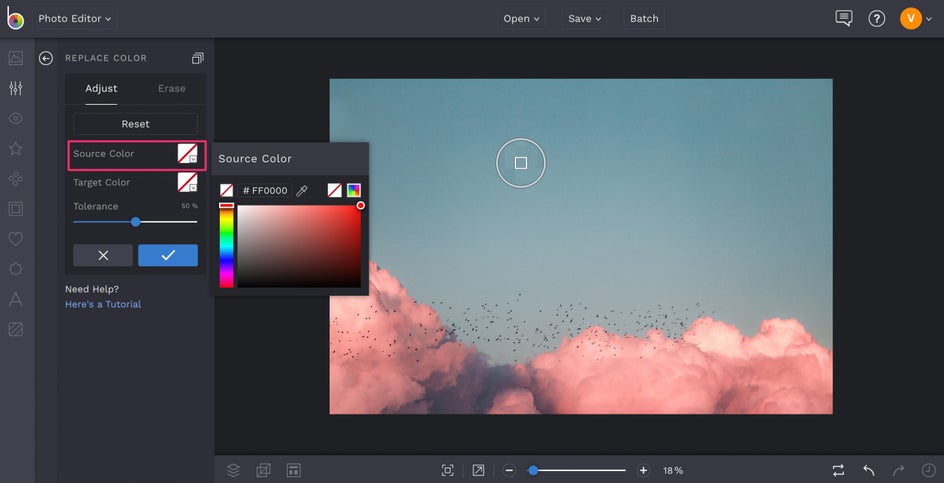The width and height of the screenshot is (944, 483).
Task: Open the Edit tools sidebar icon
Action: 15,88
